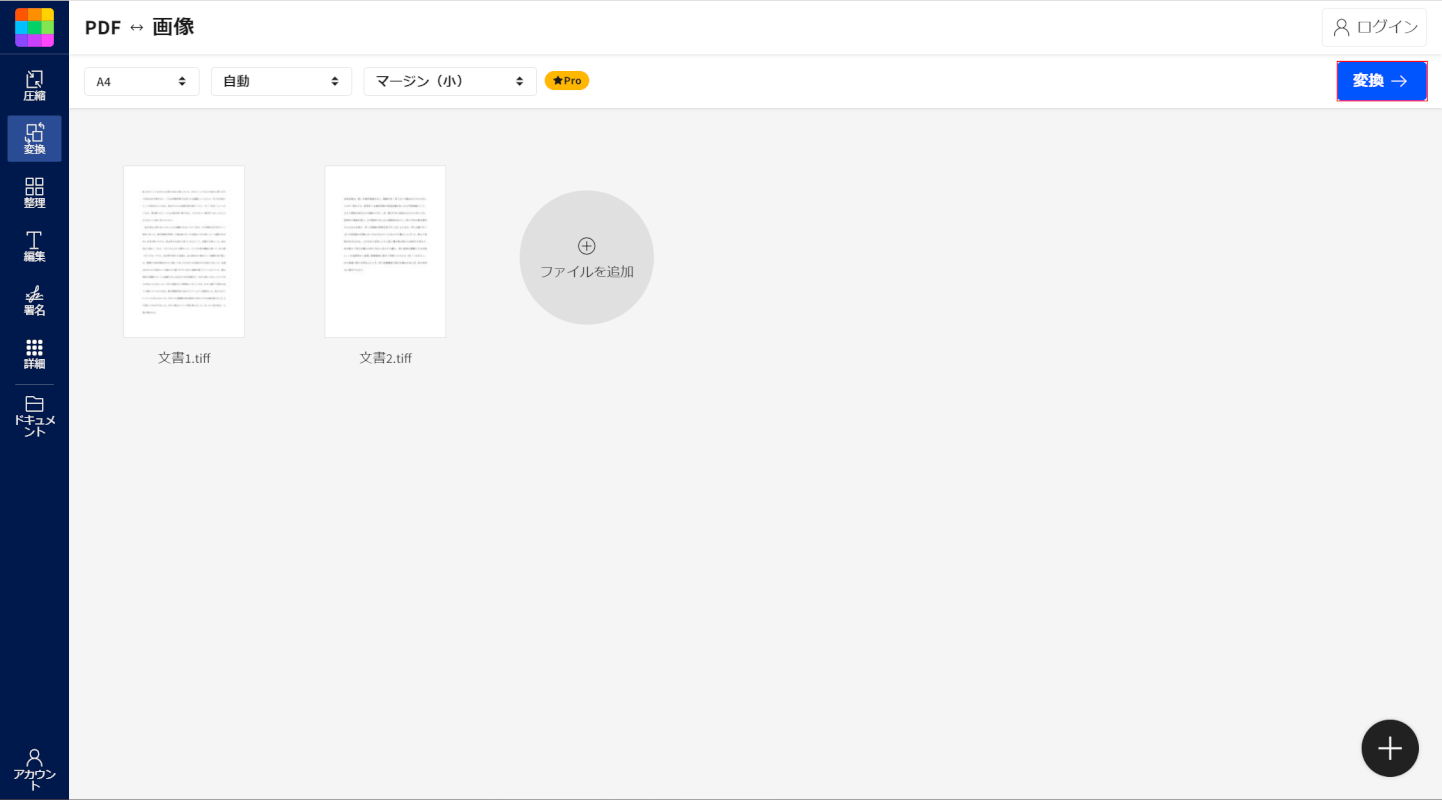Select the 文書2.tiff thumbnail
1442x800 pixels.
[385, 251]
